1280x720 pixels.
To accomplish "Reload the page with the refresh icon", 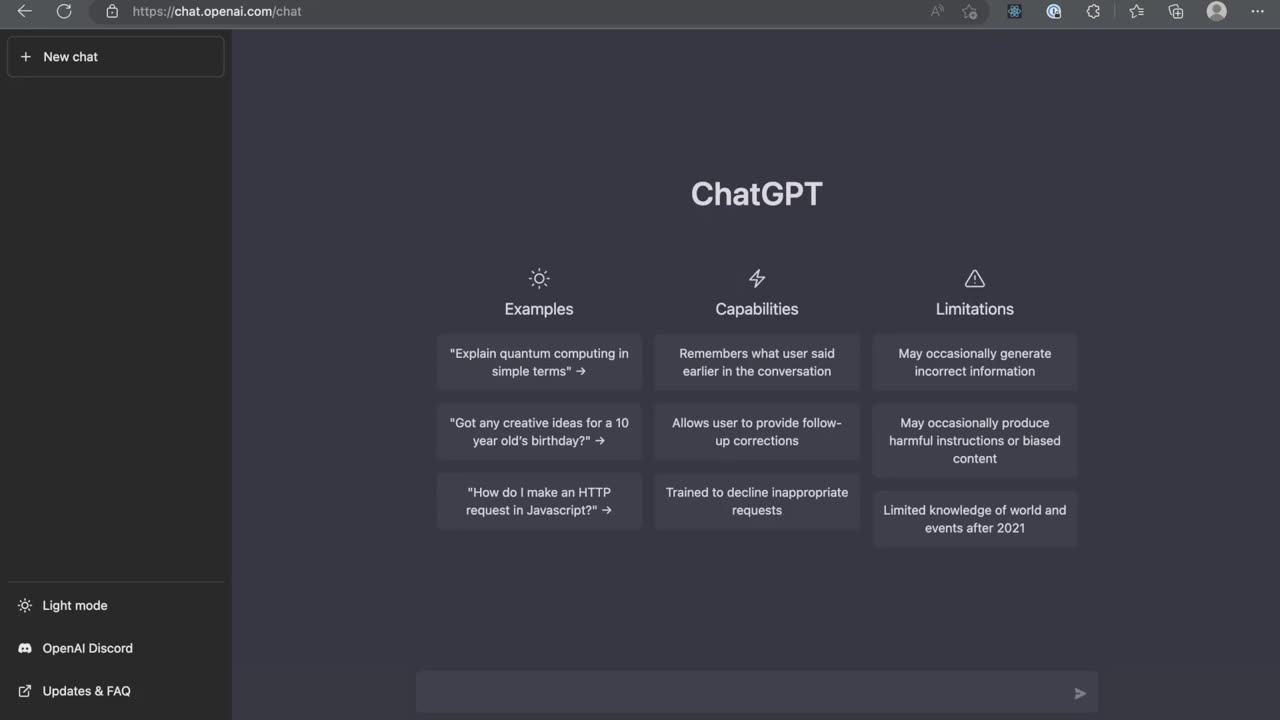I will click(x=64, y=11).
